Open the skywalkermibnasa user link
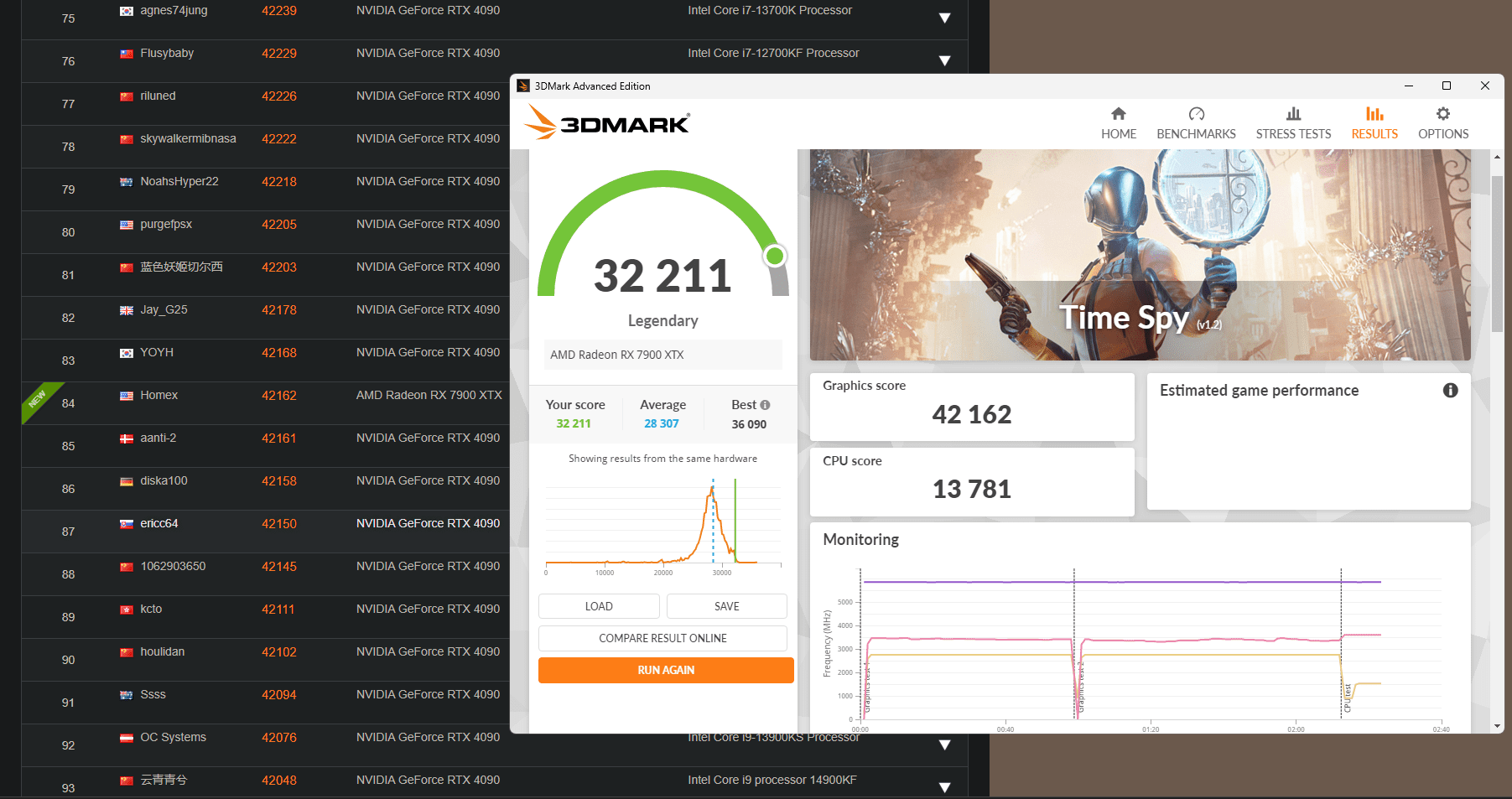1512x799 pixels. [188, 139]
